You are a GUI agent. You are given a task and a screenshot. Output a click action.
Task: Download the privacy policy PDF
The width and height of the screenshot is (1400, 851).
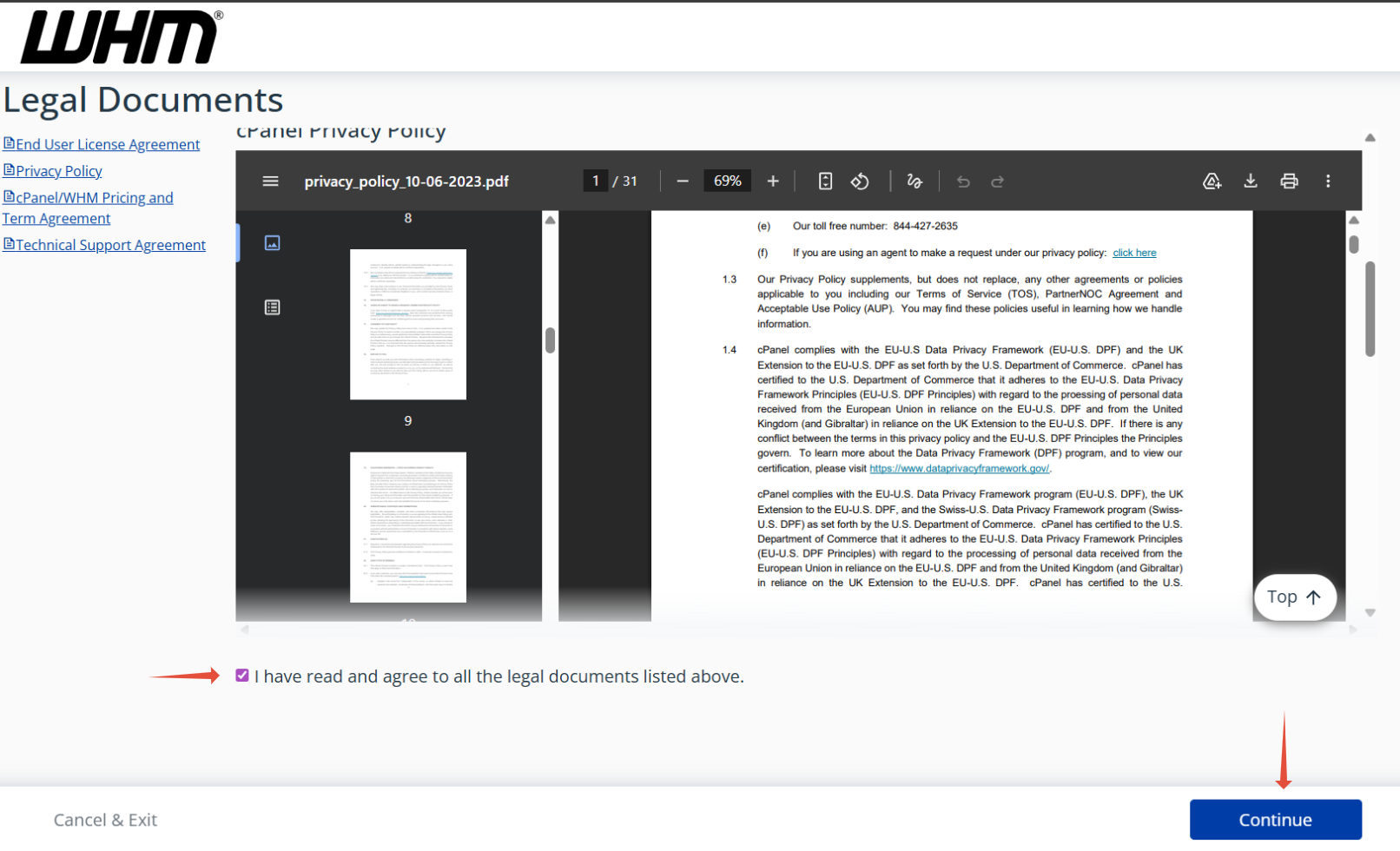pyautogui.click(x=1251, y=181)
